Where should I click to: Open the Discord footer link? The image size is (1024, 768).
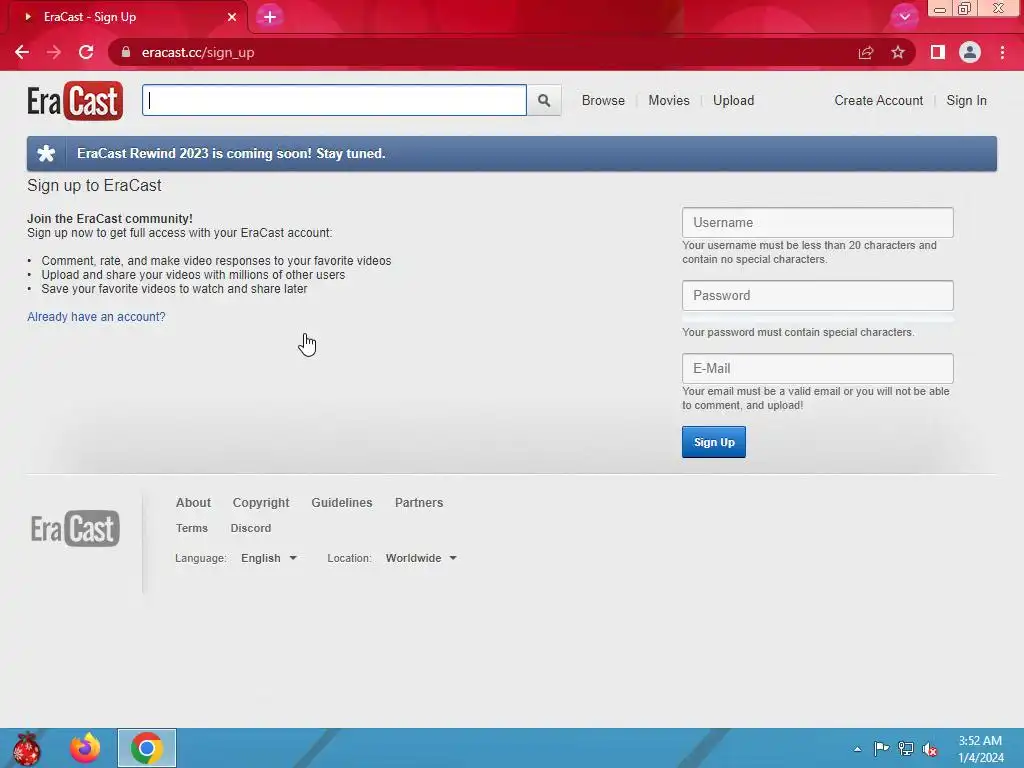[x=251, y=528]
